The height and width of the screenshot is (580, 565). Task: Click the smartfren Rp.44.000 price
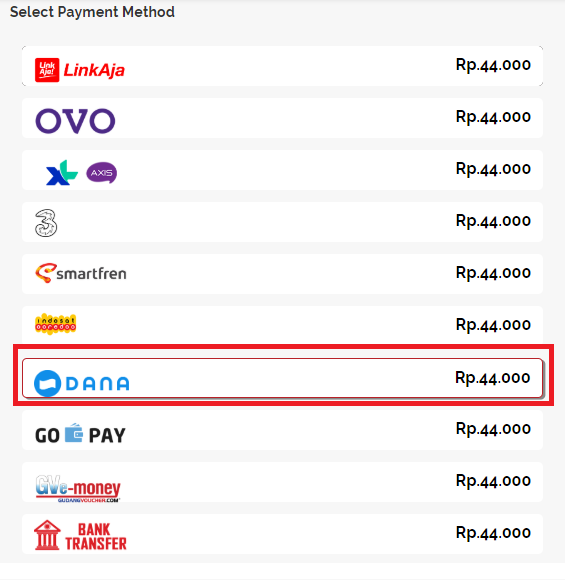pos(493,273)
